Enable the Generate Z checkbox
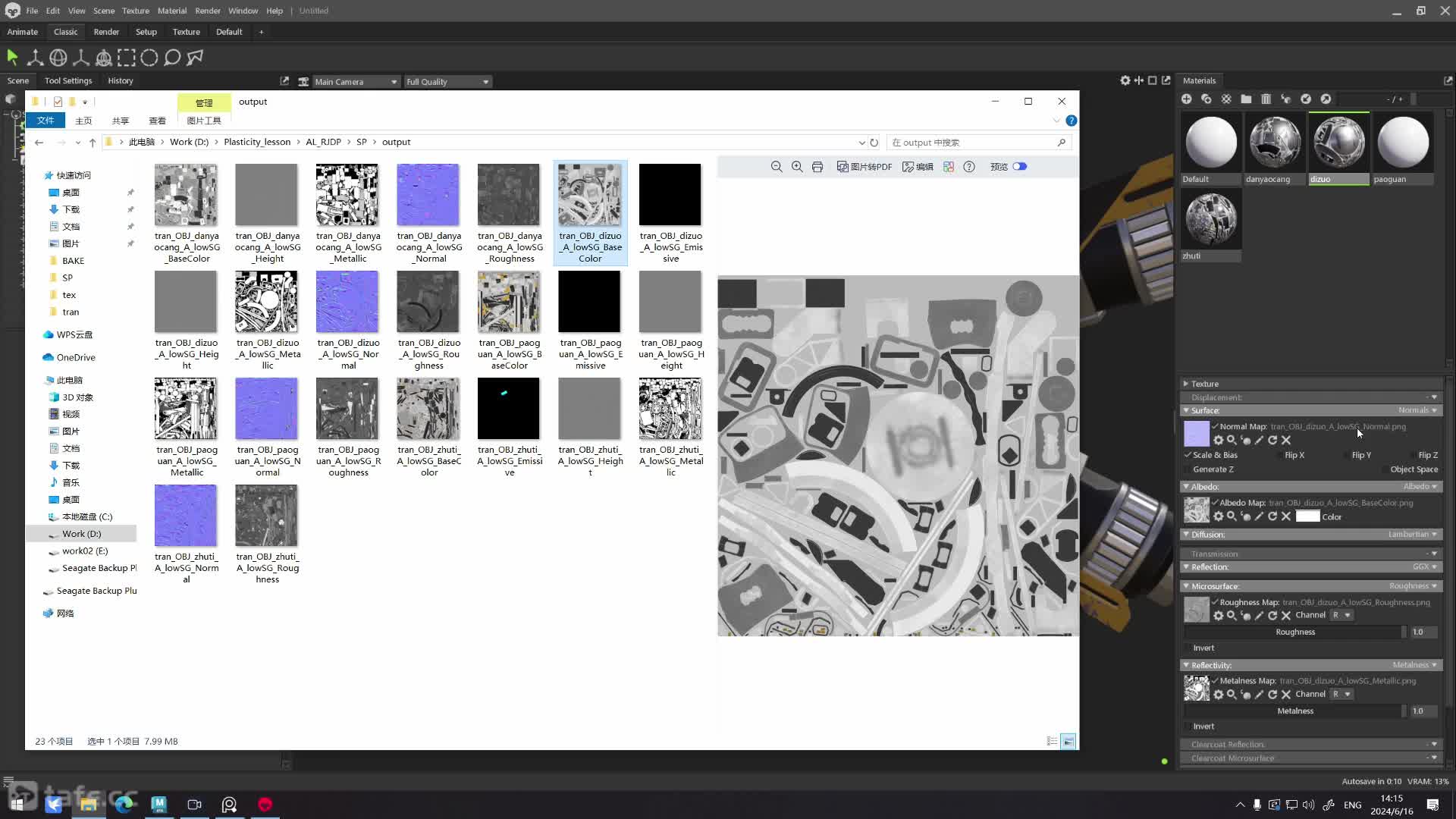This screenshot has width=1456, height=819. pos(1188,469)
